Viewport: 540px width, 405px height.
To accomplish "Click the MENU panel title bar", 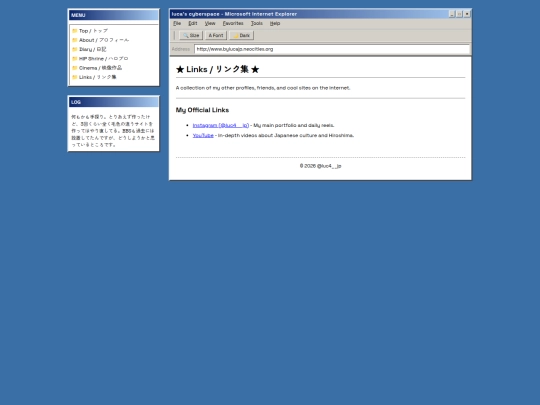I will pos(114,15).
